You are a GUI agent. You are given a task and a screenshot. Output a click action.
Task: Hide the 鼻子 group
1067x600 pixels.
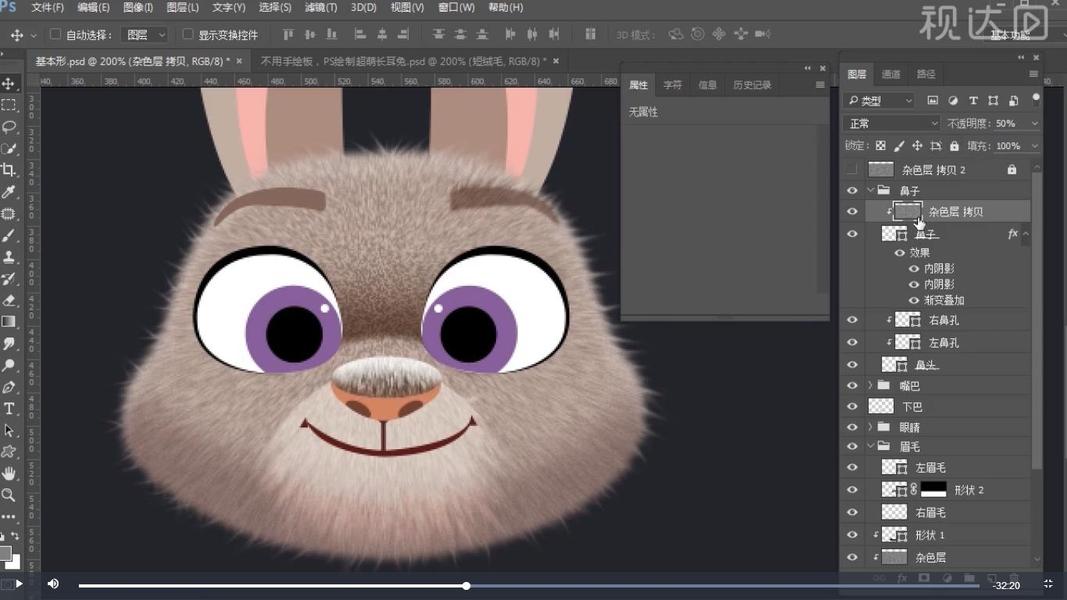852,190
